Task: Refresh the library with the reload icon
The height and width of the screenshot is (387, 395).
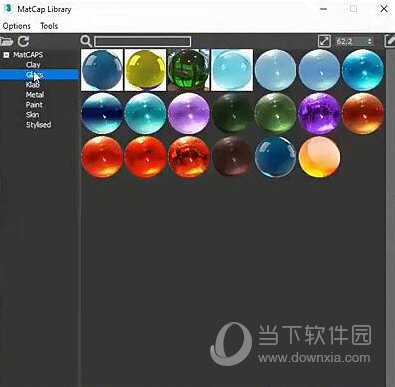Action: coord(23,41)
